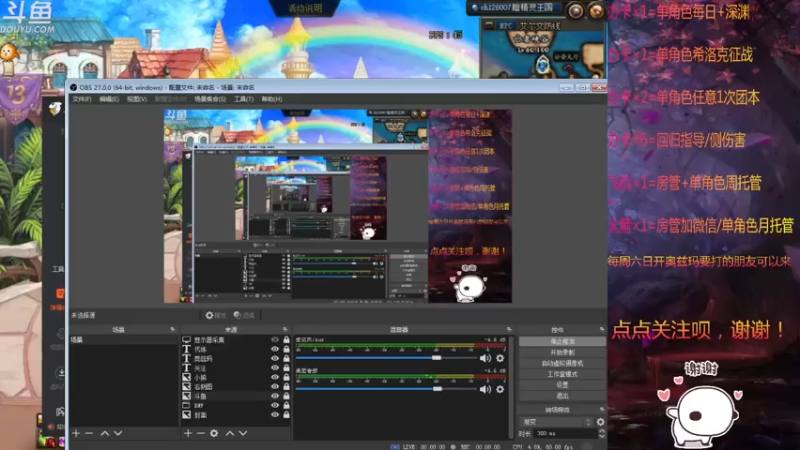Open the scene transition settings gear
The image size is (800, 450).
pos(601,422)
